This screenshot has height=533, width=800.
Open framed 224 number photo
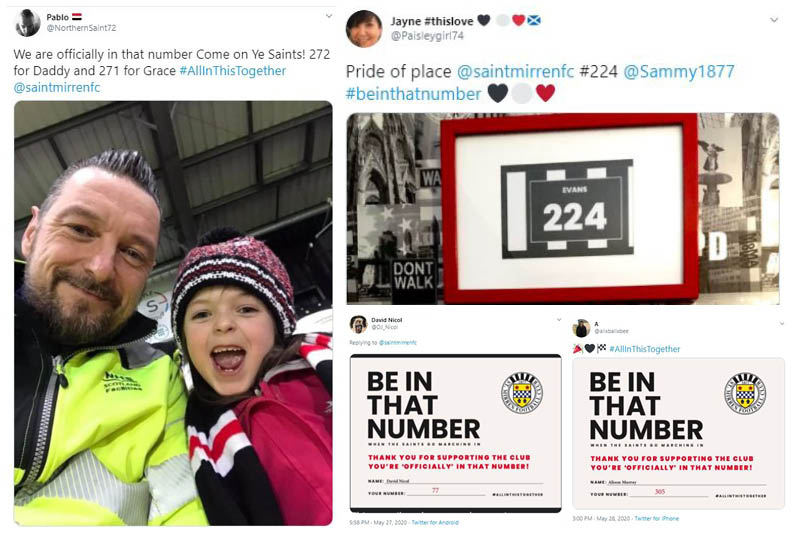(x=563, y=209)
